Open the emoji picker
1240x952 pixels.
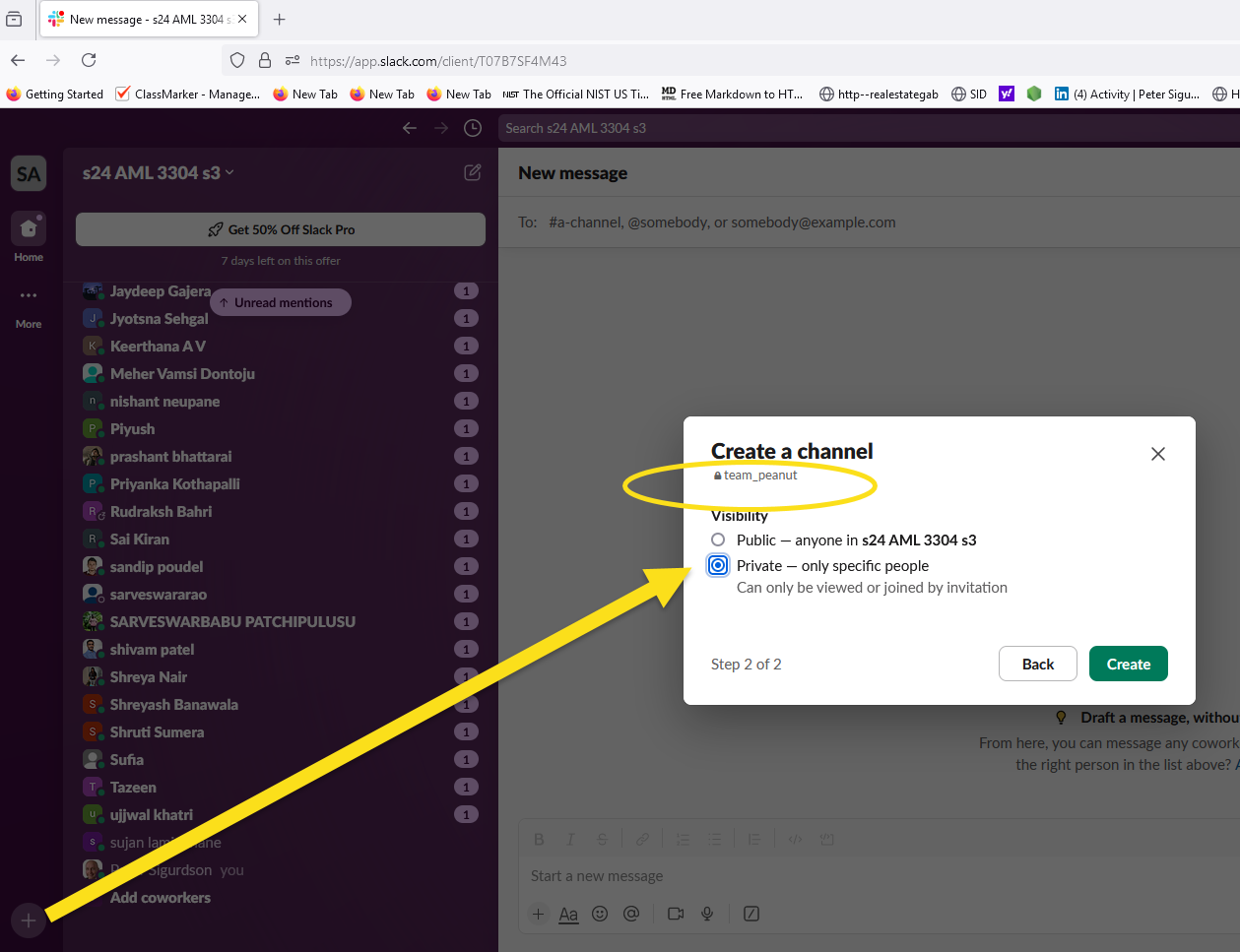pos(600,914)
